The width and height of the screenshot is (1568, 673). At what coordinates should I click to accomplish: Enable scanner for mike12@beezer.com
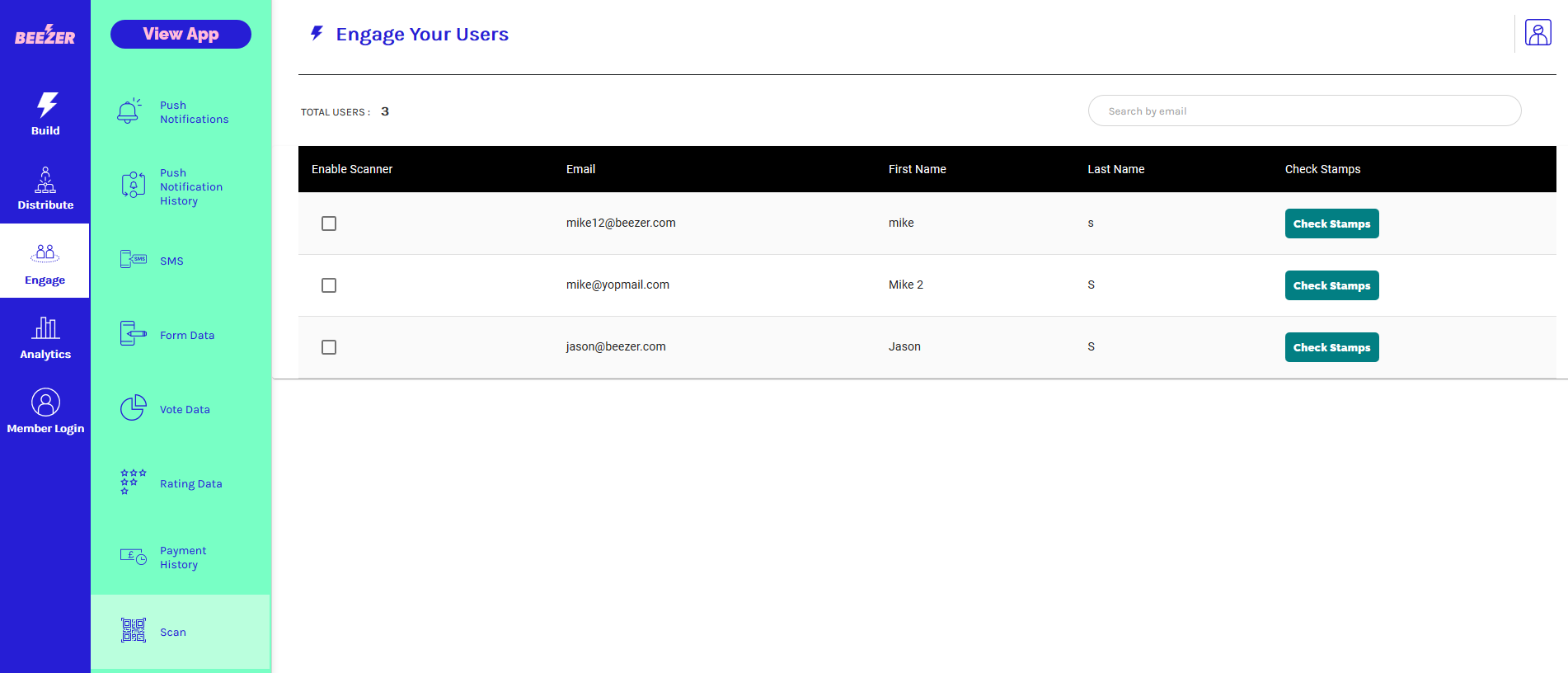coord(329,224)
